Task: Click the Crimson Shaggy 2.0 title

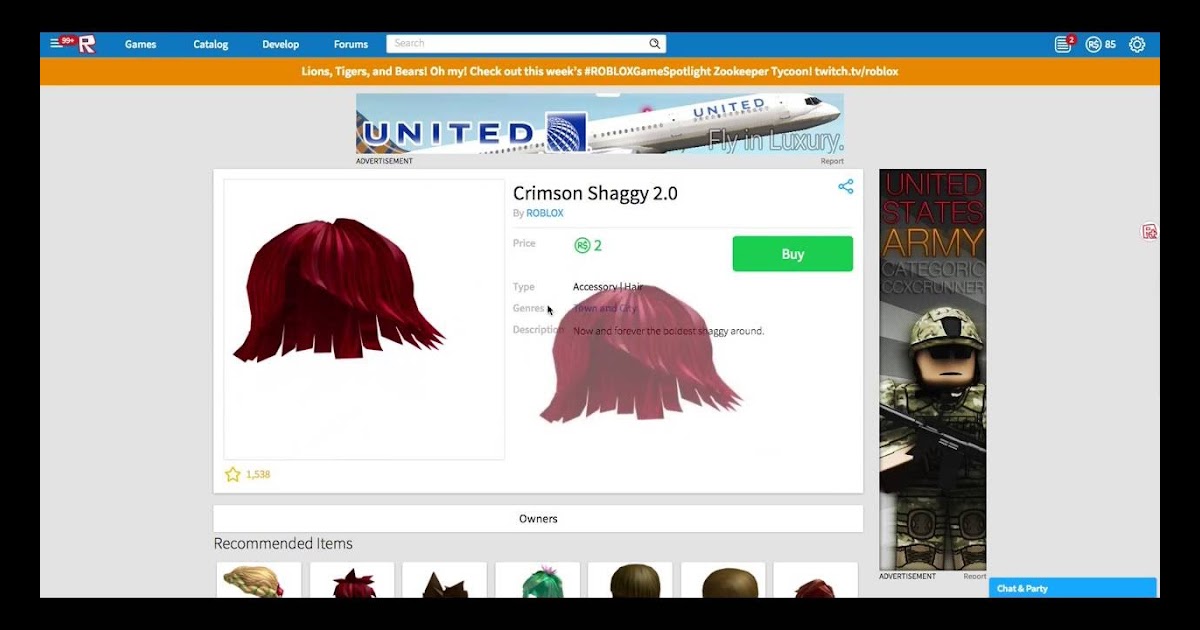Action: coord(595,193)
